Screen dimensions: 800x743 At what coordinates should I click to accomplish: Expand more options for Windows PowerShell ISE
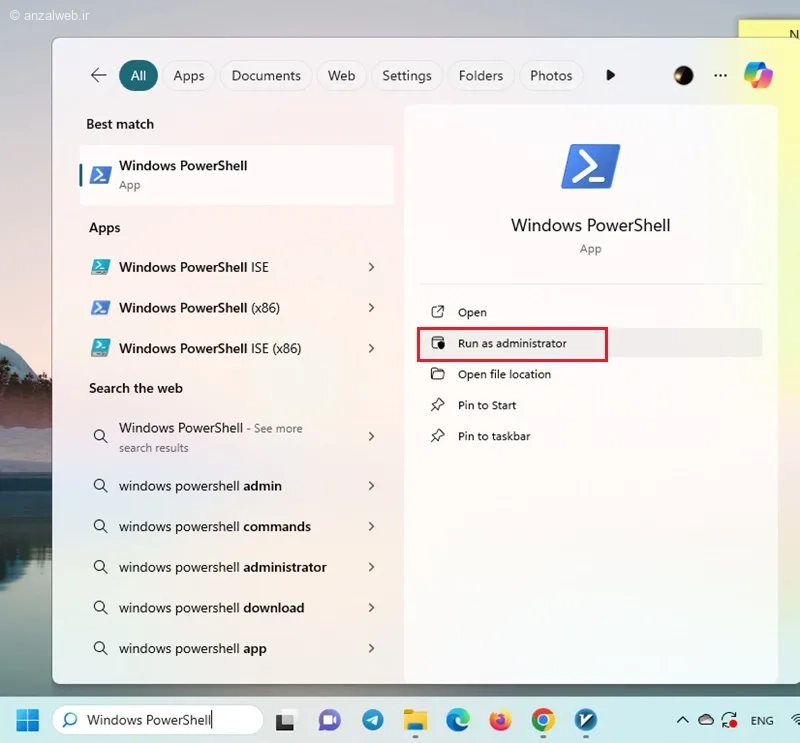371,267
